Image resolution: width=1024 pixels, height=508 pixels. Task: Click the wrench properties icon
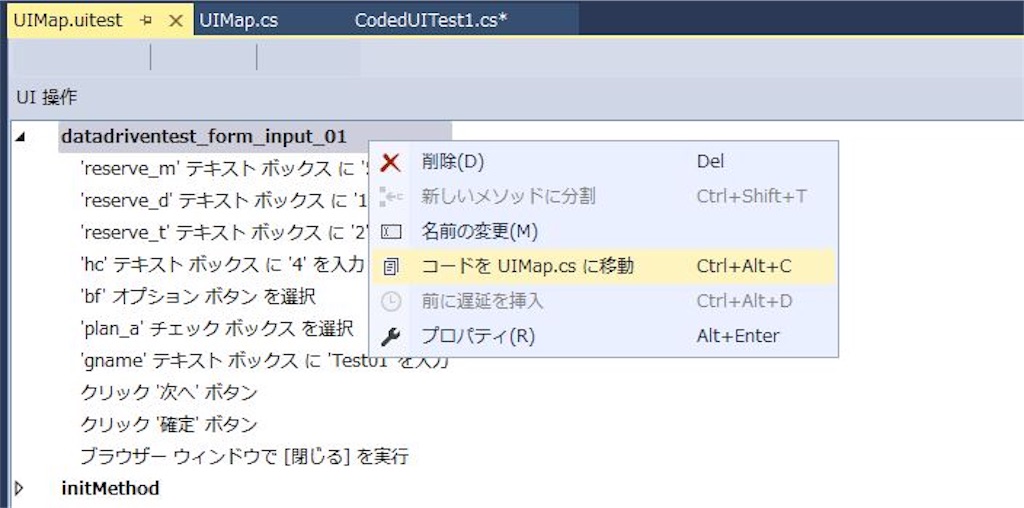pyautogui.click(x=391, y=336)
